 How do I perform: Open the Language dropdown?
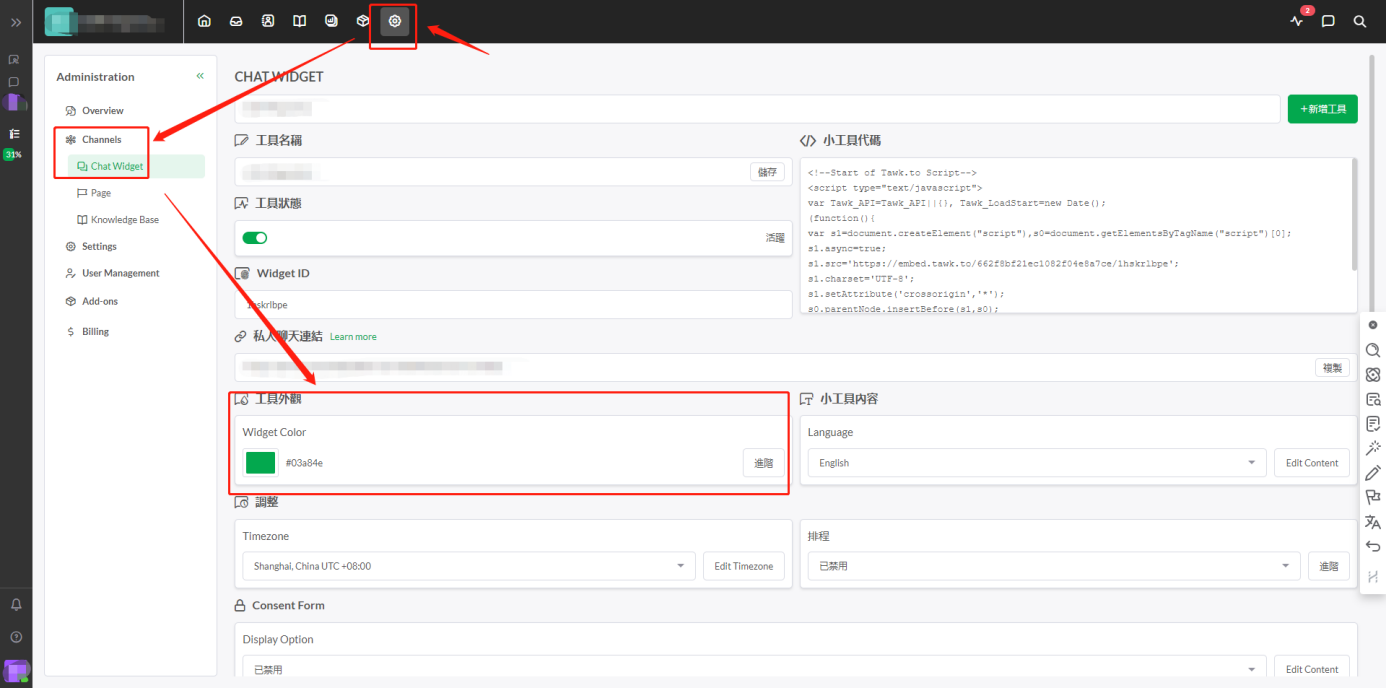[1036, 463]
